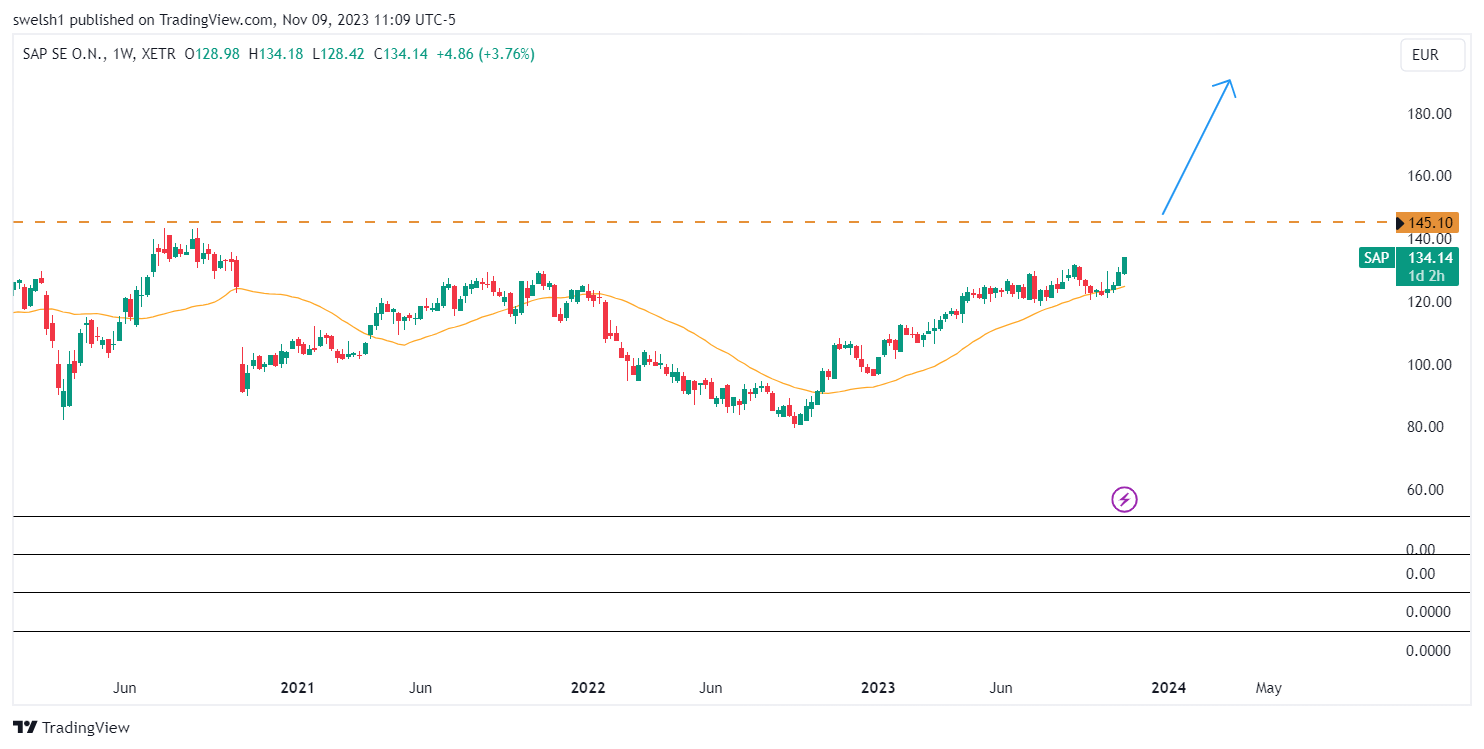Click the purple lightning bolt event icon
The width and height of the screenshot is (1484, 749).
1125,499
